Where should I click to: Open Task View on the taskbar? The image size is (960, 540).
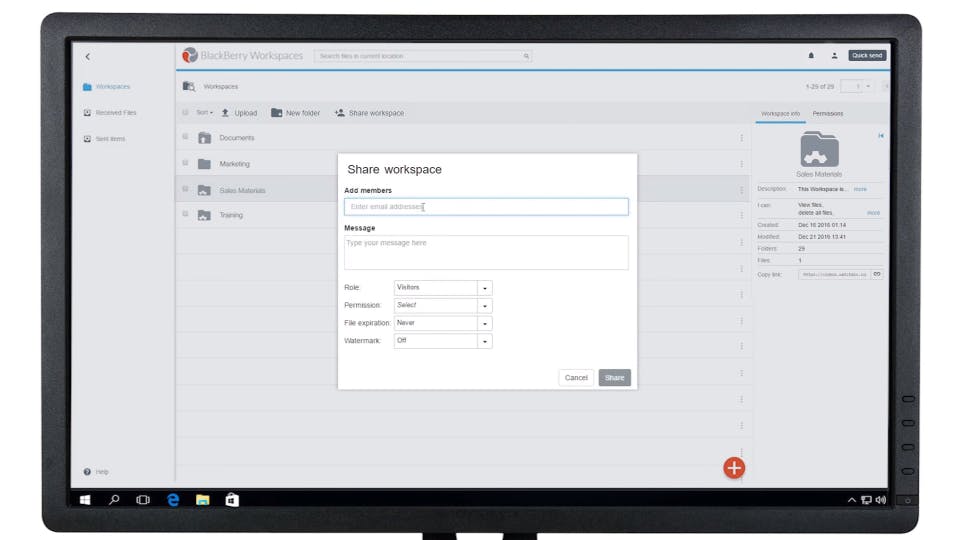[143, 500]
